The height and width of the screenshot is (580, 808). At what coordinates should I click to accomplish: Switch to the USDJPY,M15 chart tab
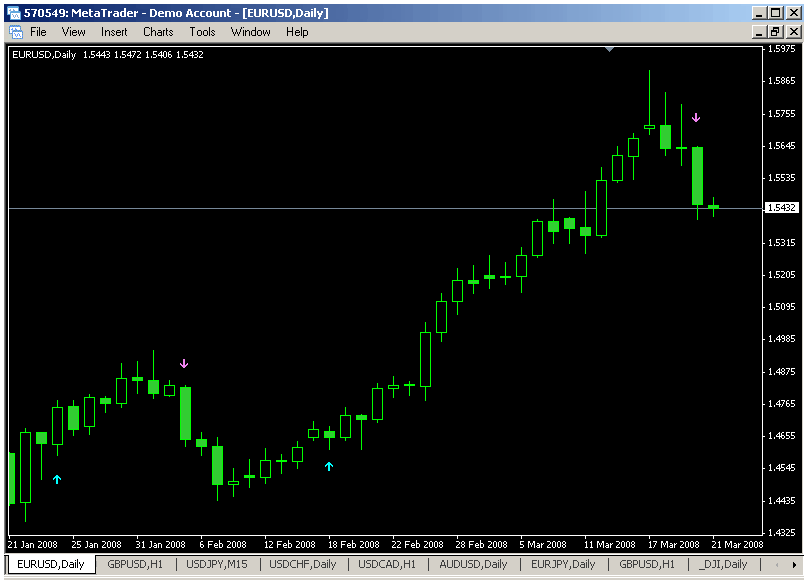[219, 565]
